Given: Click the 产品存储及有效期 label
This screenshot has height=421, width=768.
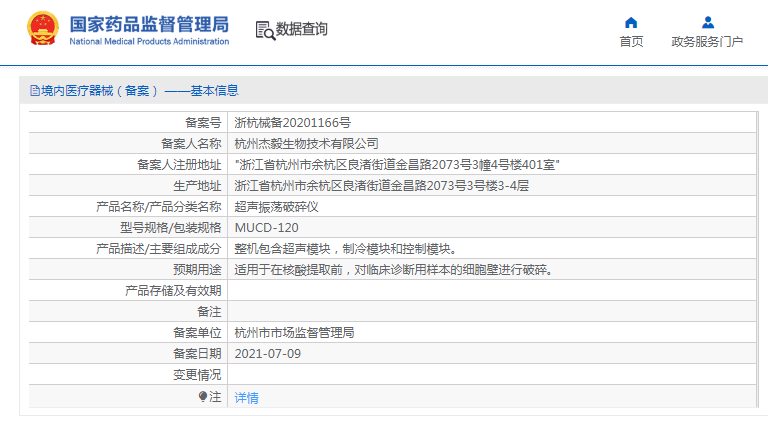Looking at the screenshot, I should click(x=173, y=291).
